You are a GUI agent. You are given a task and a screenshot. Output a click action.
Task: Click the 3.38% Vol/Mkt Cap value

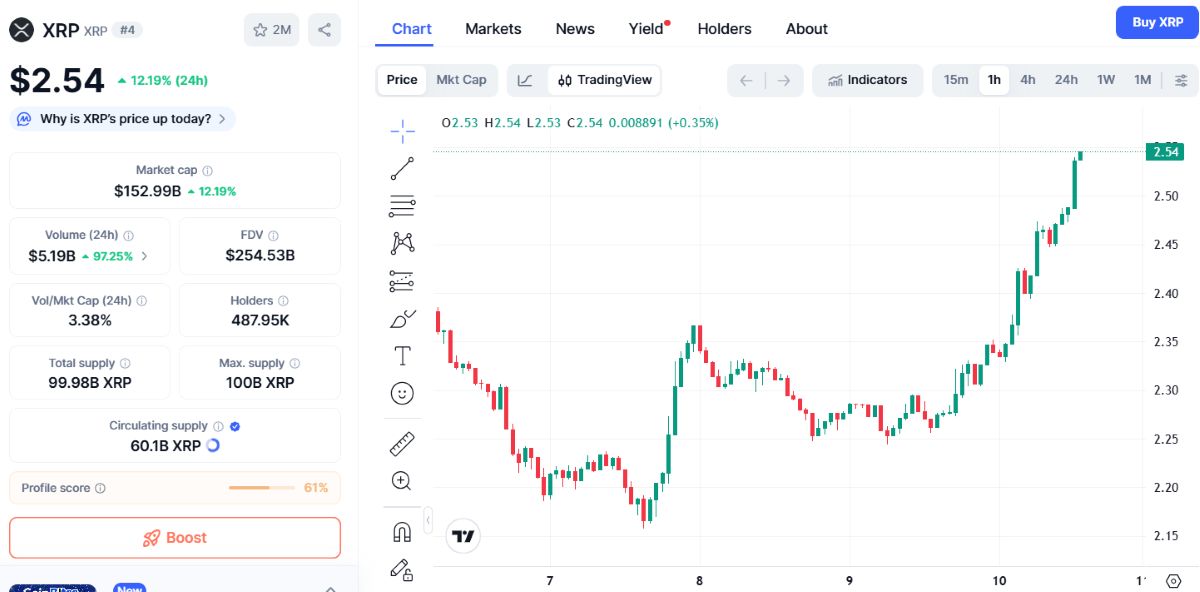click(x=90, y=321)
